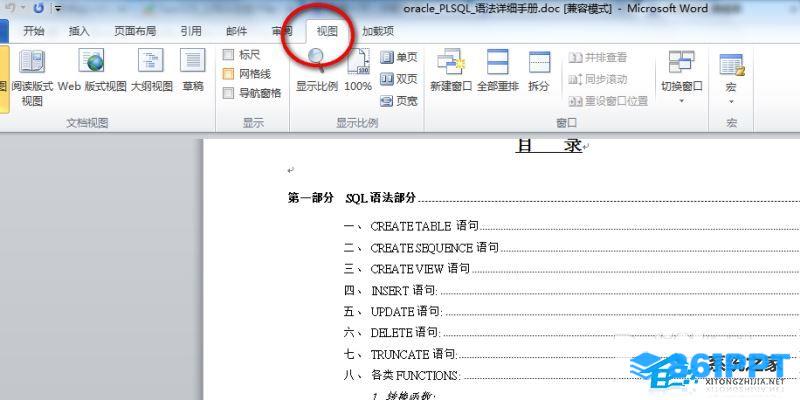
Task: Open Web Layout view (Web 版式视图)
Action: 92,70
